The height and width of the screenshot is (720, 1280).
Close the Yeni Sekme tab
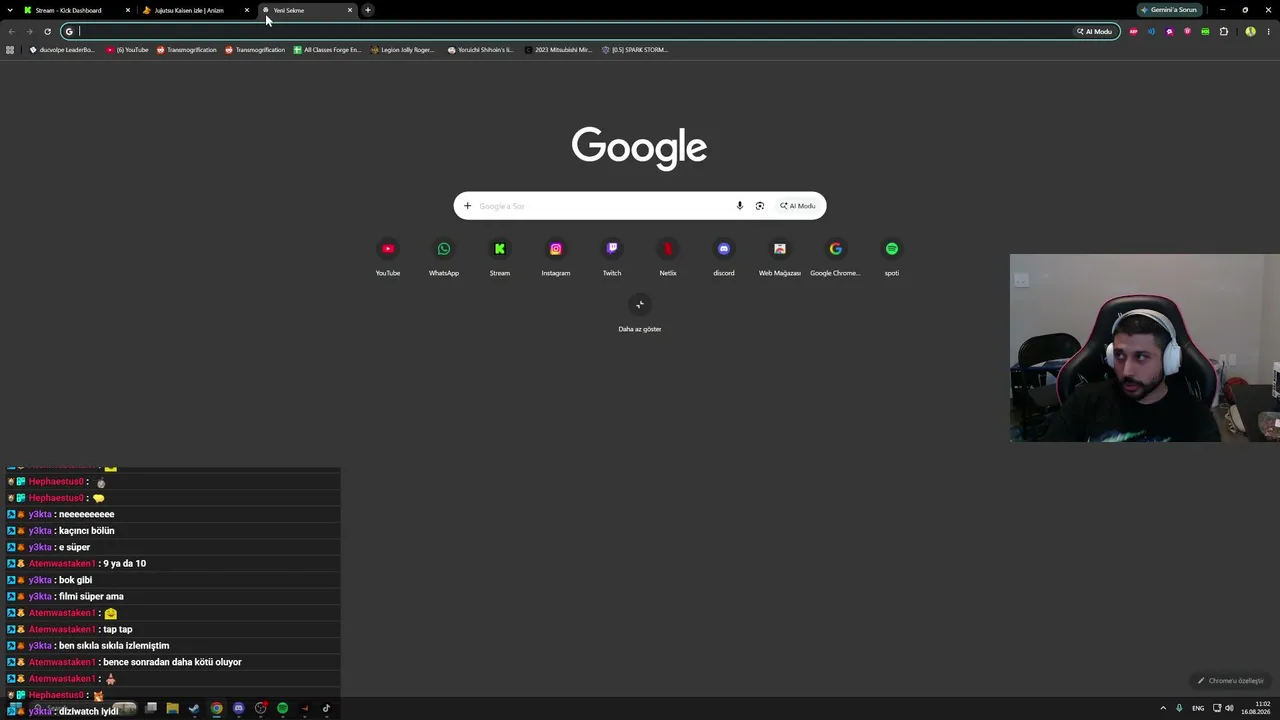click(x=350, y=10)
